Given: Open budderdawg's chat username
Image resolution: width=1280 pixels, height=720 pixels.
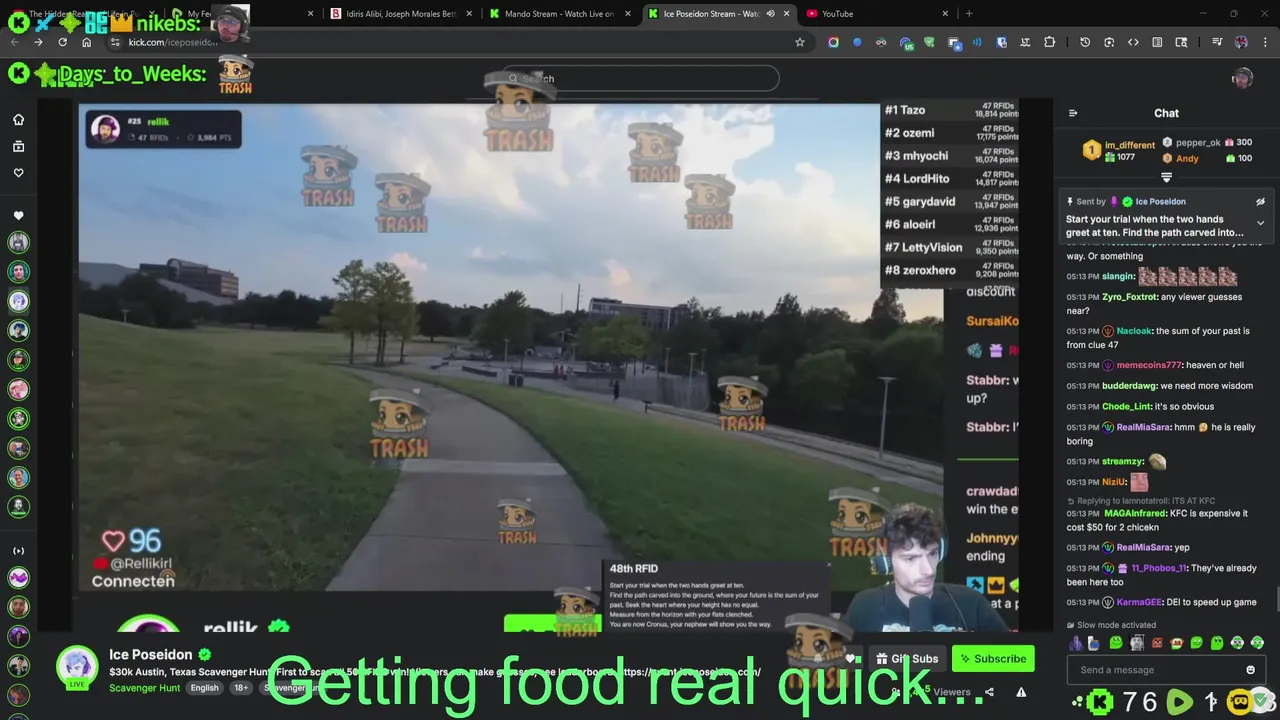Looking at the screenshot, I should [x=1128, y=386].
